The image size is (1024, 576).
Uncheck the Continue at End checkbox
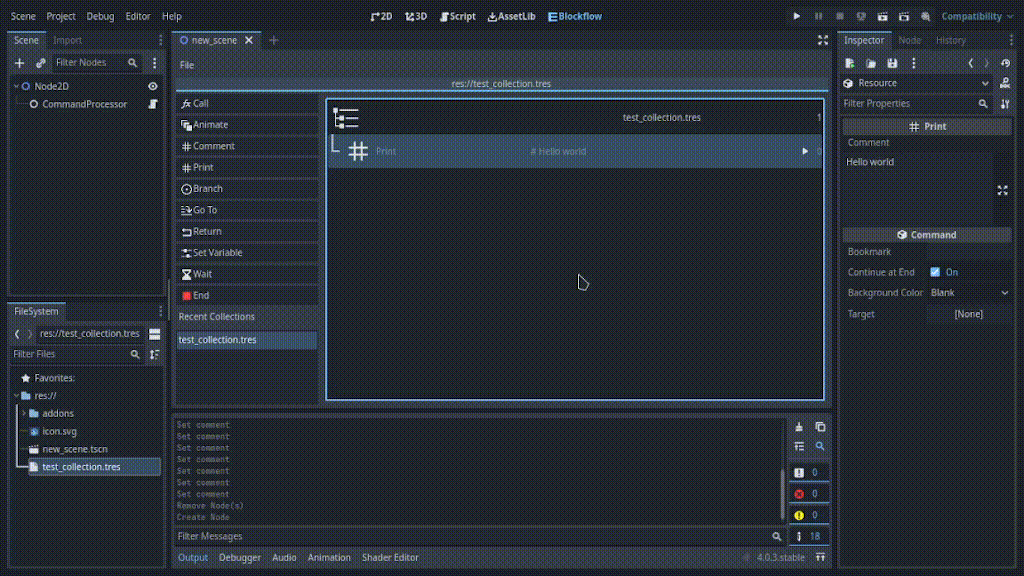[935, 272]
